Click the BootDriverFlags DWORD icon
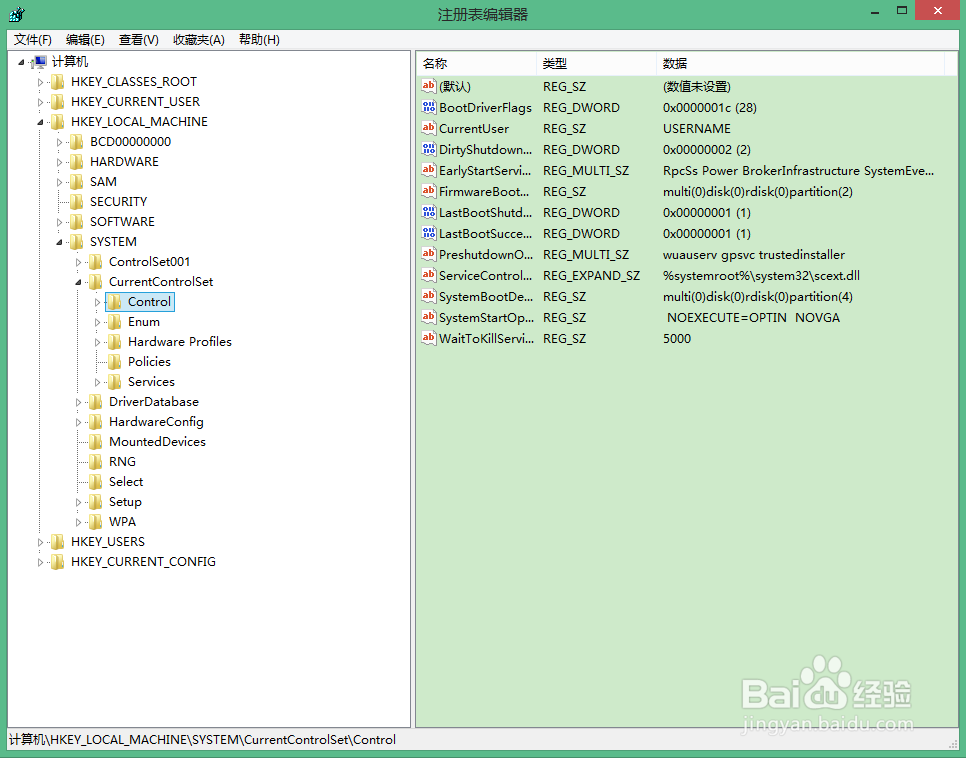966x758 pixels. [429, 107]
